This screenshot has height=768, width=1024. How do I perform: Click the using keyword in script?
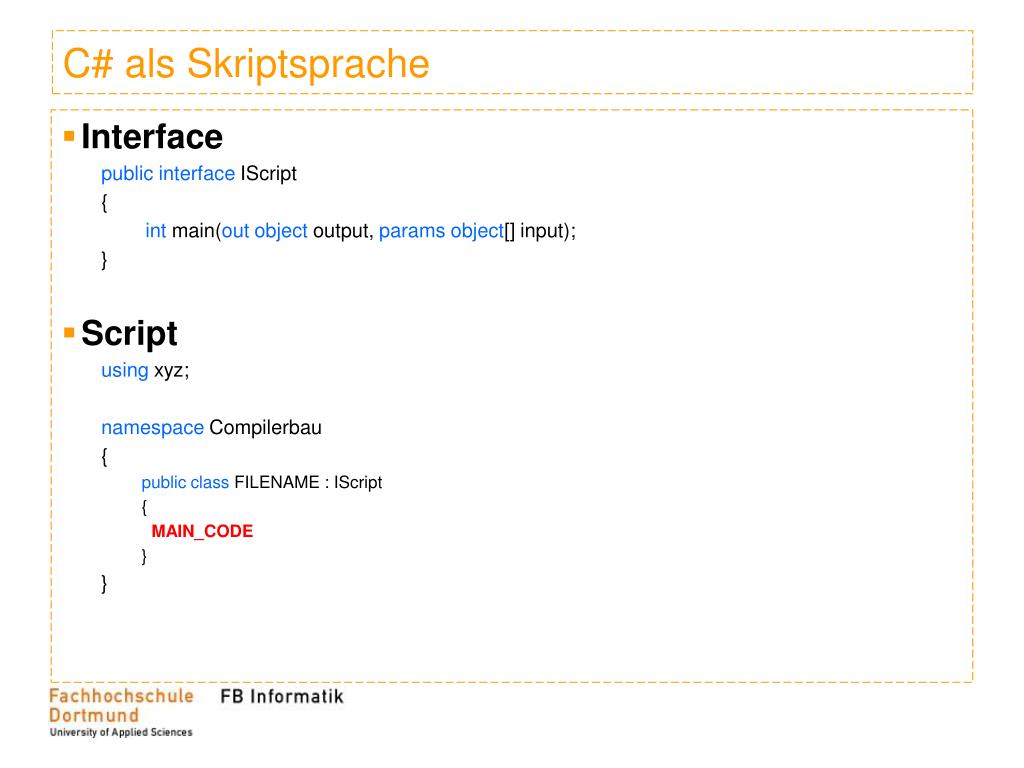pyautogui.click(x=125, y=371)
